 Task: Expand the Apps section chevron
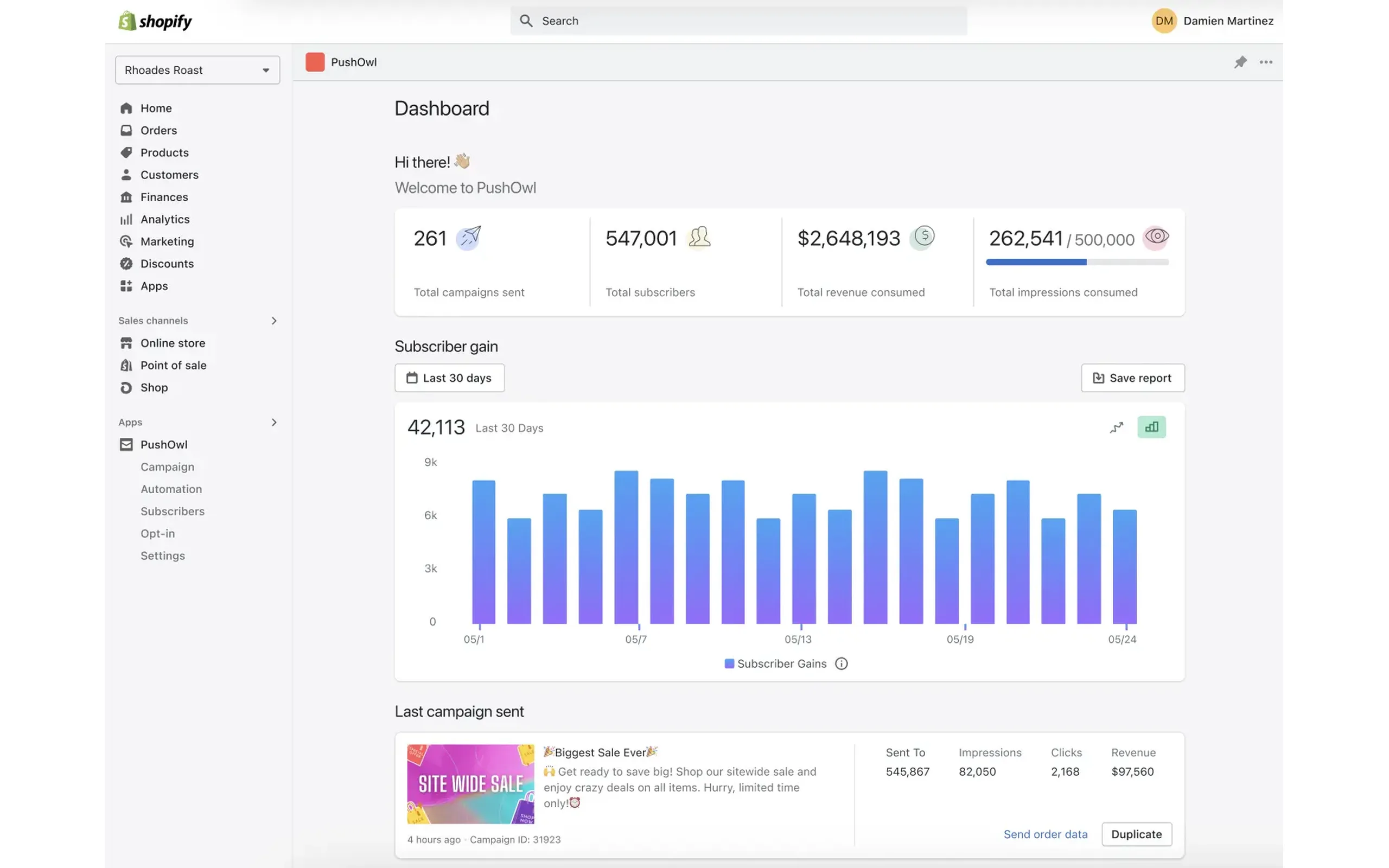(274, 423)
